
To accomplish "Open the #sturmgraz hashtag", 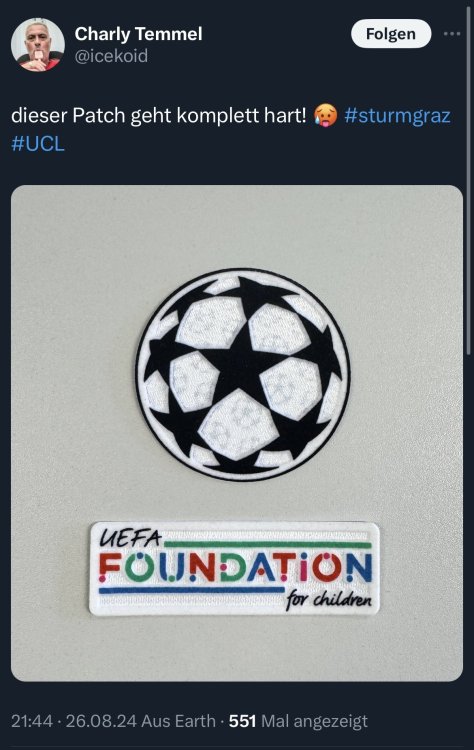I will [x=397, y=116].
